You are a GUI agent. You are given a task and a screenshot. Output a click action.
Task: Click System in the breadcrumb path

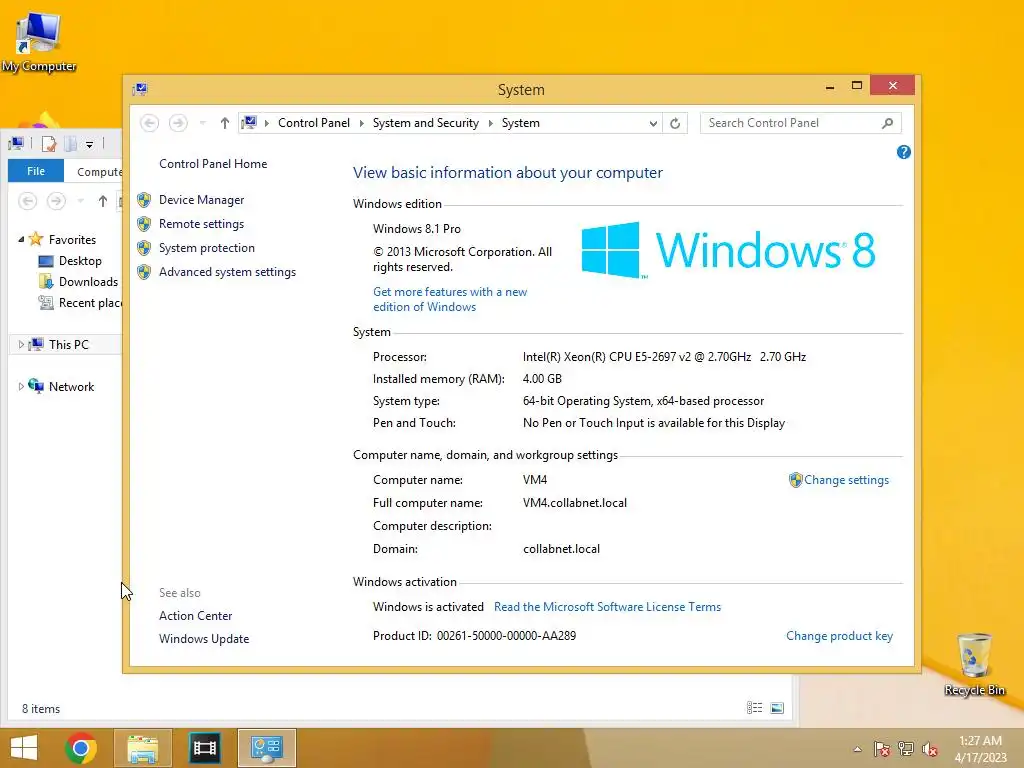[x=520, y=123]
